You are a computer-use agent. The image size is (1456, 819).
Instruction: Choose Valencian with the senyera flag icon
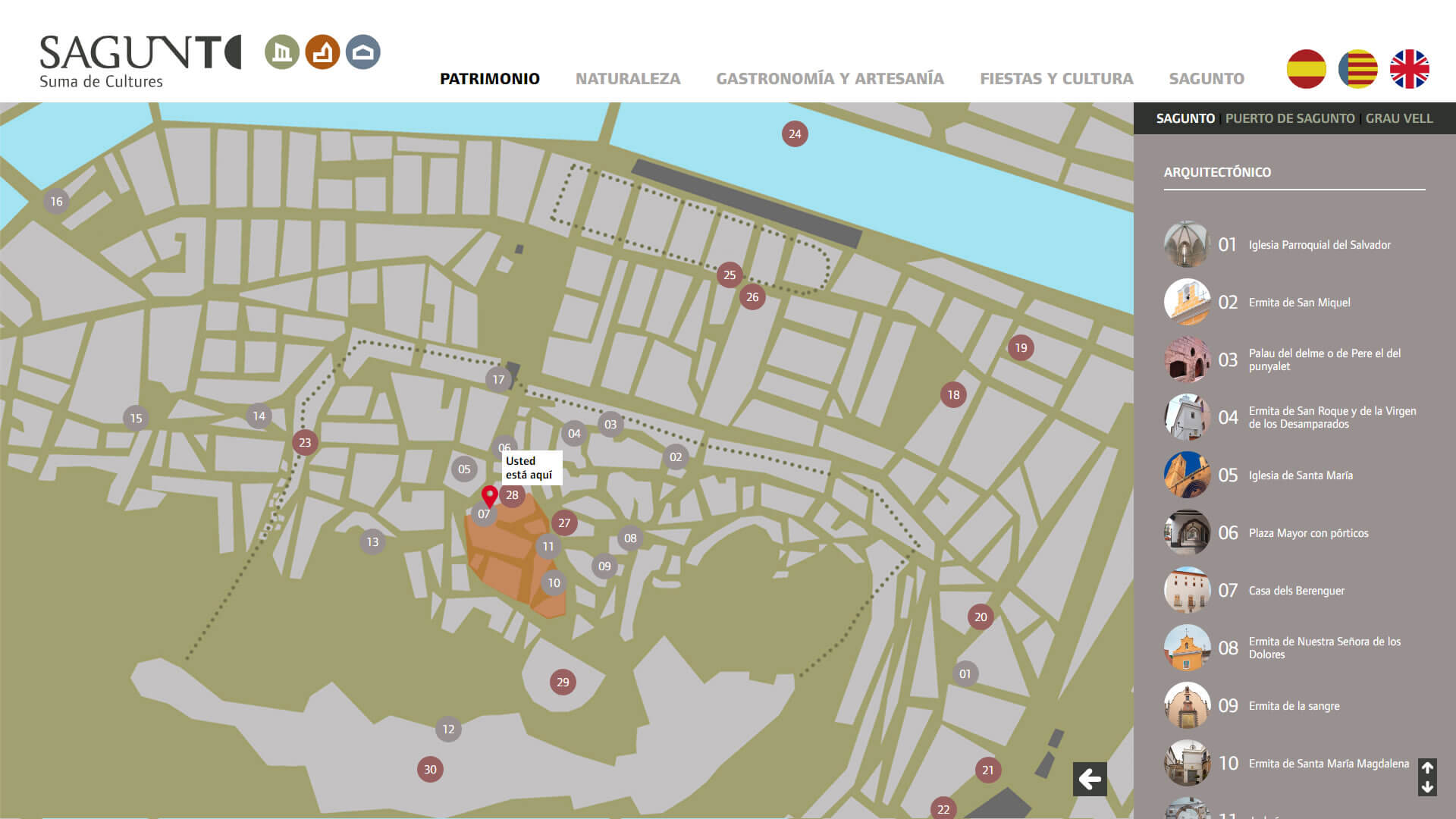[1357, 68]
